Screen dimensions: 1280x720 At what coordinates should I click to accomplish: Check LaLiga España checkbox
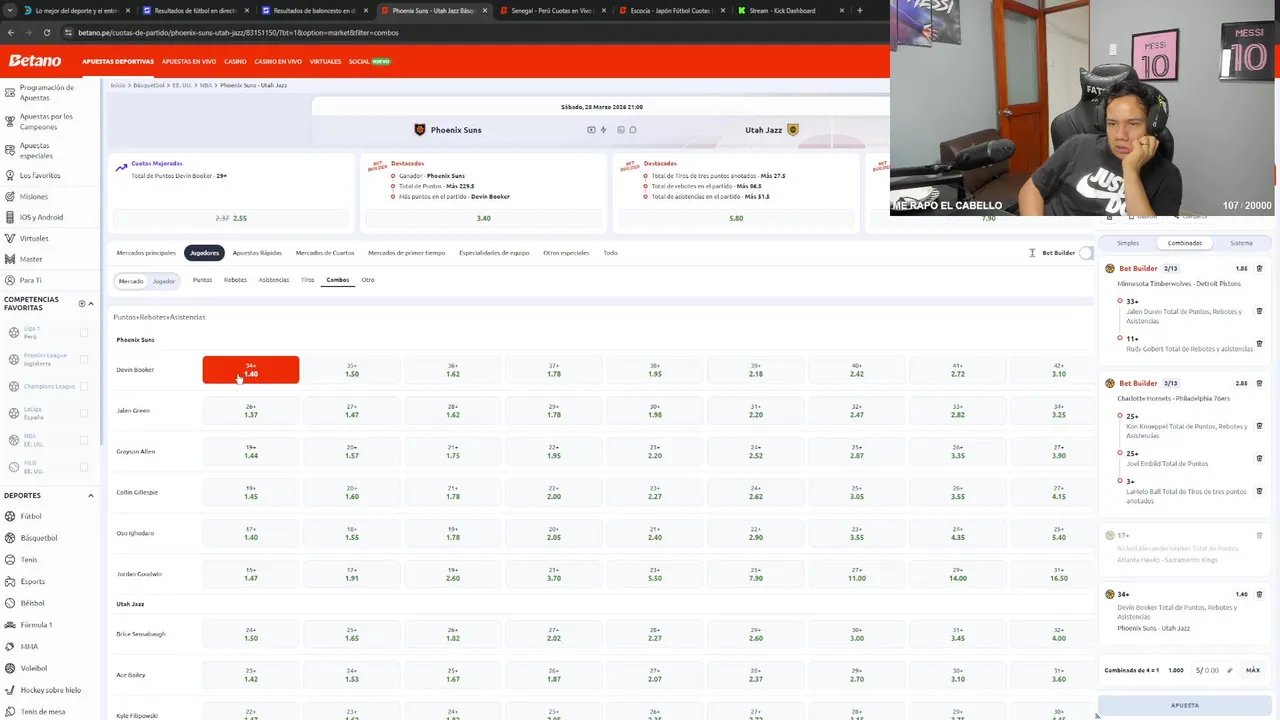coord(84,413)
